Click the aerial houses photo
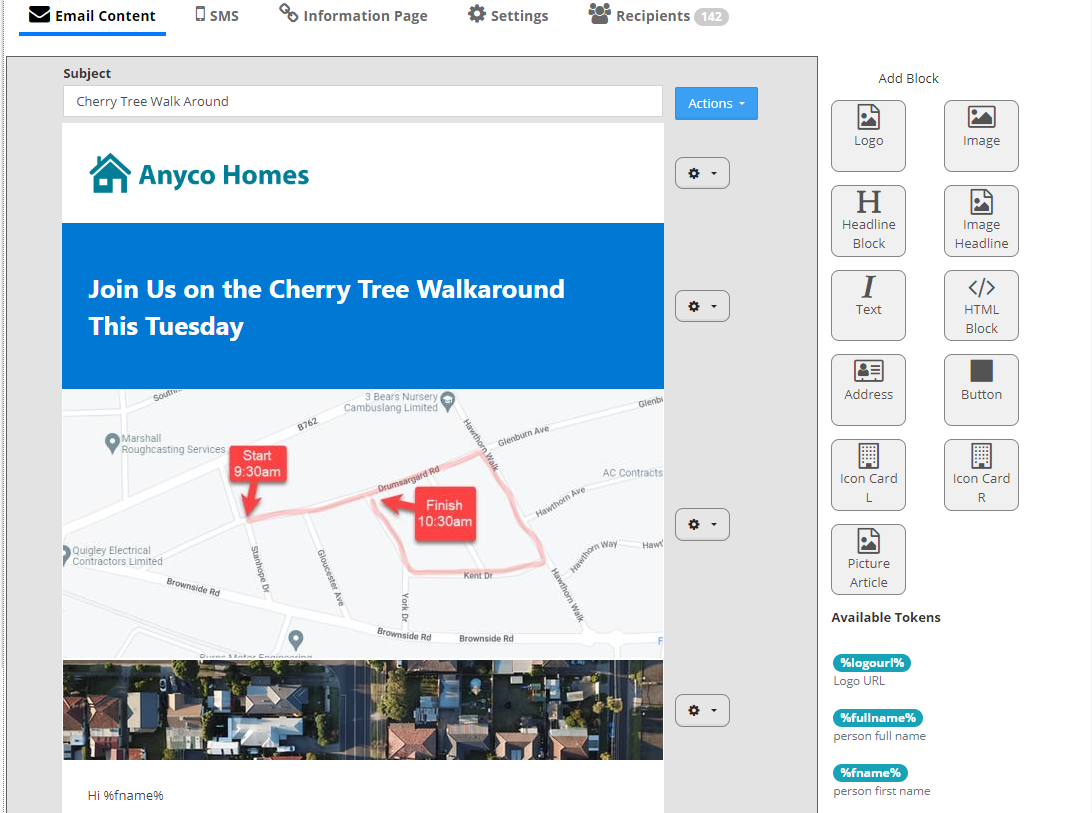The height and width of the screenshot is (813, 1092). (363, 710)
